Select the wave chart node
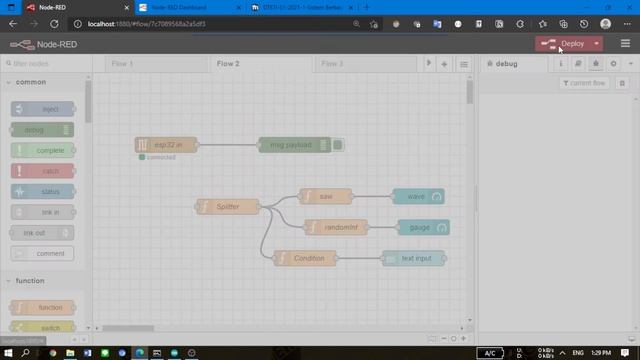The image size is (640, 360). coord(418,196)
